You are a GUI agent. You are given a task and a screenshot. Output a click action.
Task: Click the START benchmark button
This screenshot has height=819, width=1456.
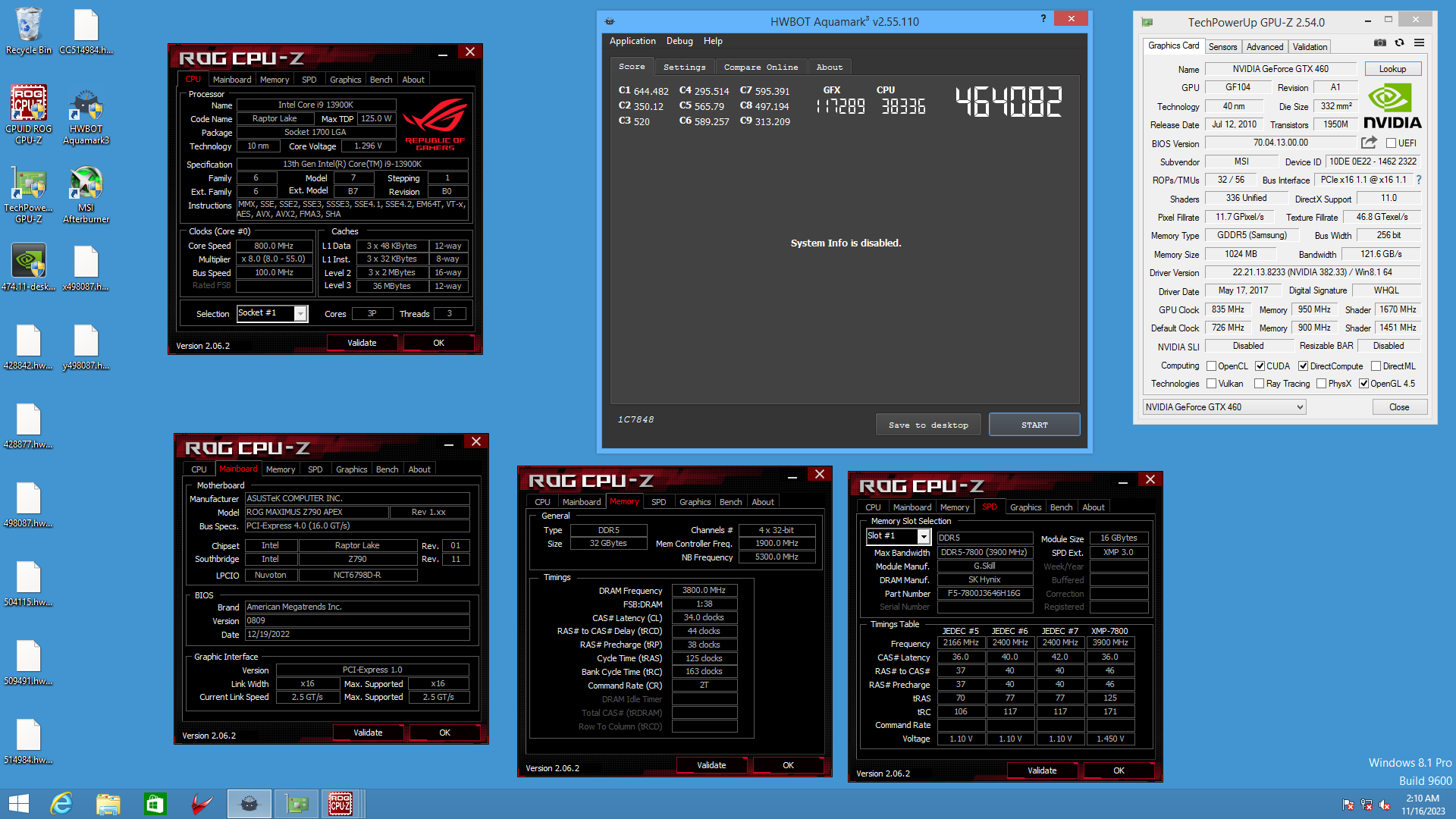click(x=1034, y=425)
